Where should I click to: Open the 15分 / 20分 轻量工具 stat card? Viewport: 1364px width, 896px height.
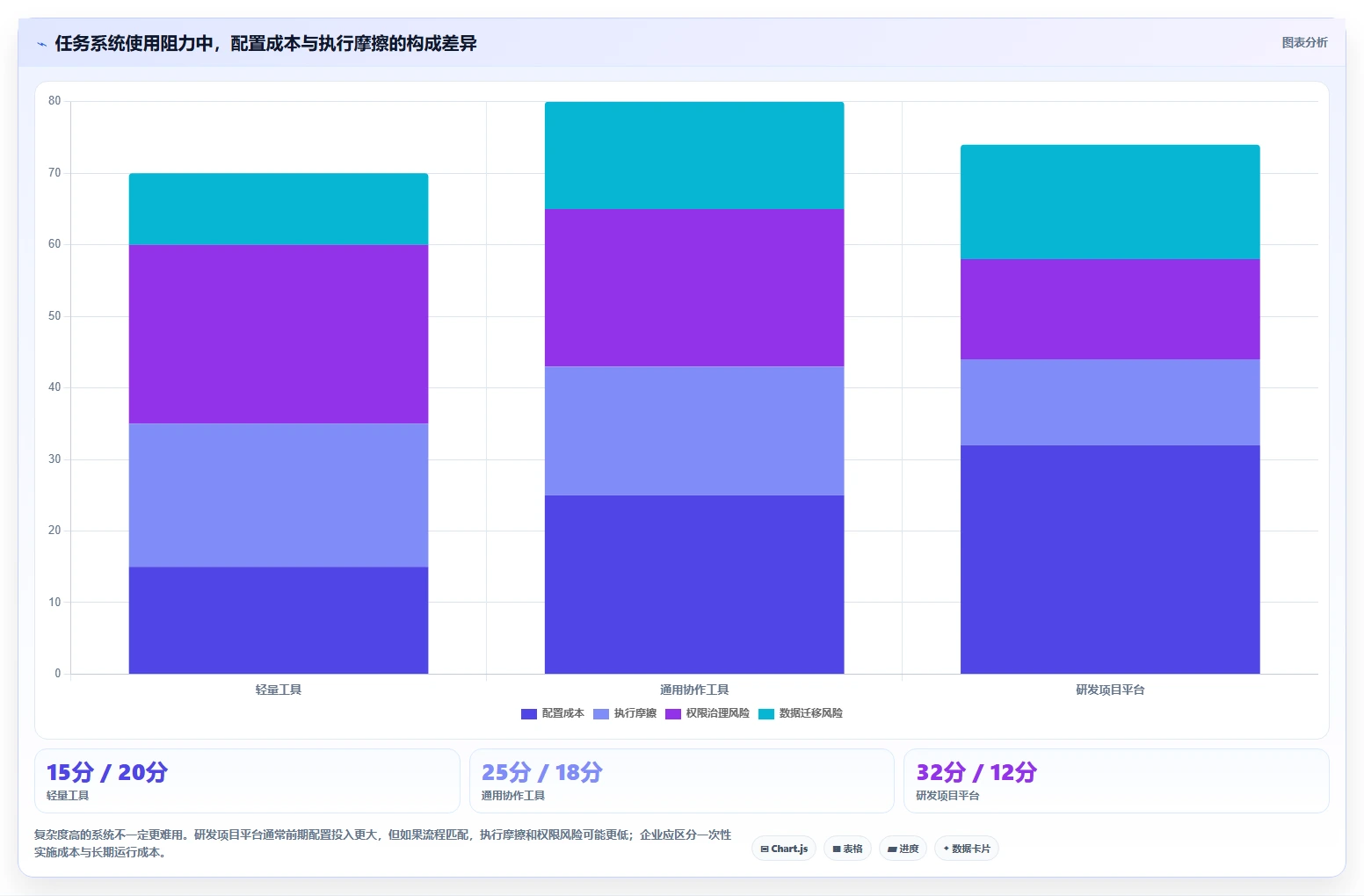[247, 781]
